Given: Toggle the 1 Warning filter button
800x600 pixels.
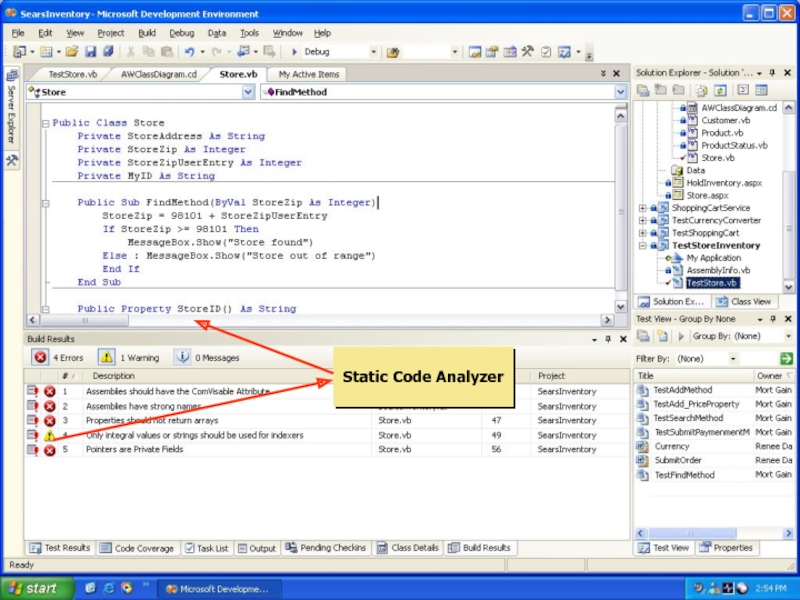Looking at the screenshot, I should point(129,357).
